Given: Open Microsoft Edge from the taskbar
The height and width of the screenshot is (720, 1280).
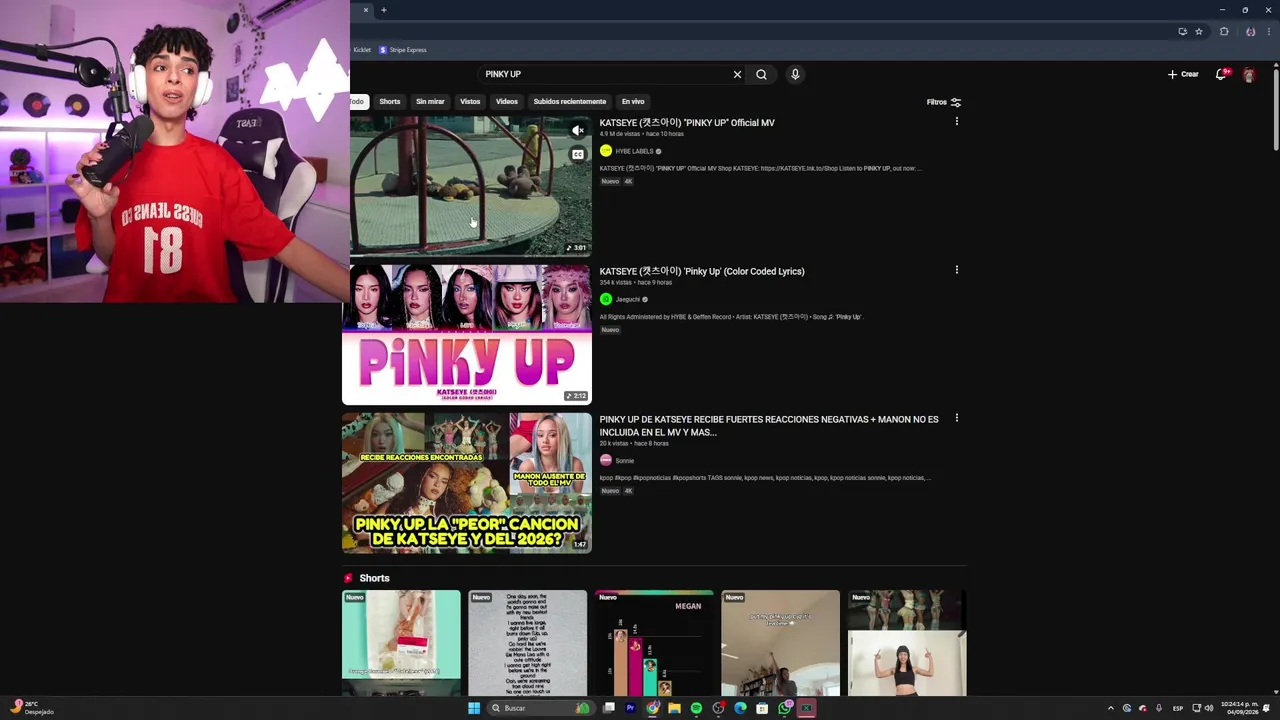Looking at the screenshot, I should 740,708.
